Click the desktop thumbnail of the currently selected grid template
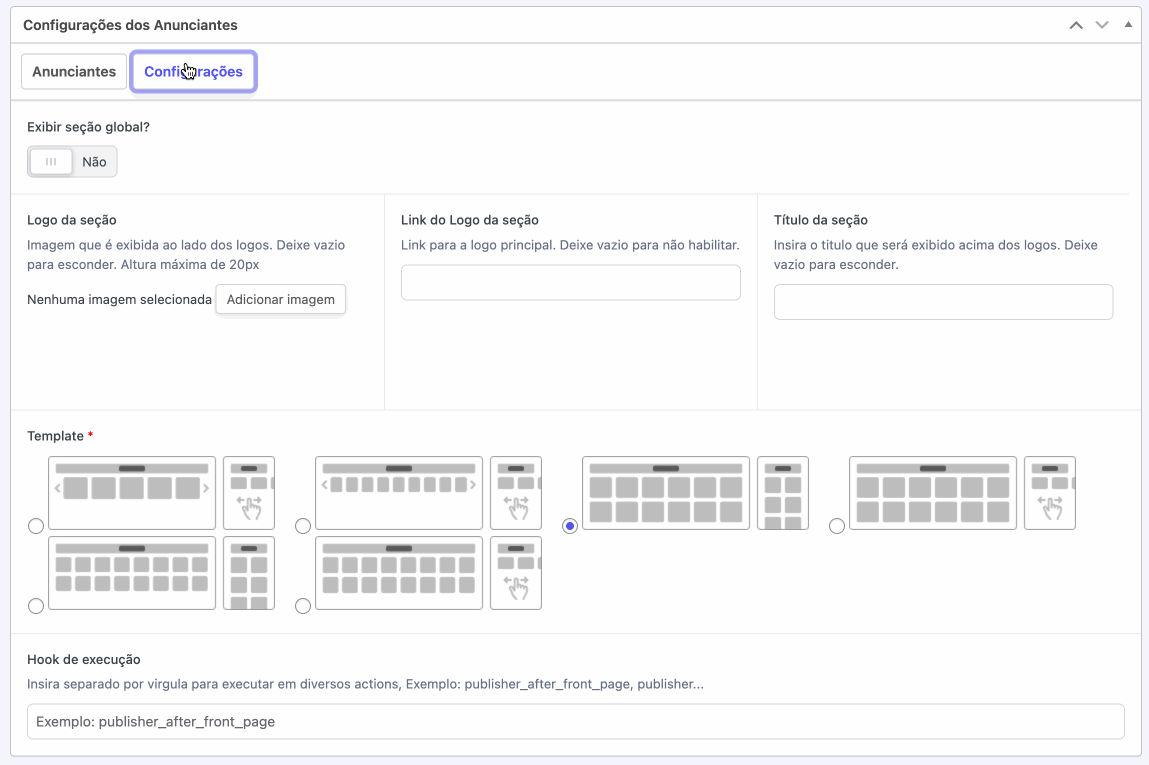The image size is (1149, 765). pyautogui.click(x=666, y=493)
